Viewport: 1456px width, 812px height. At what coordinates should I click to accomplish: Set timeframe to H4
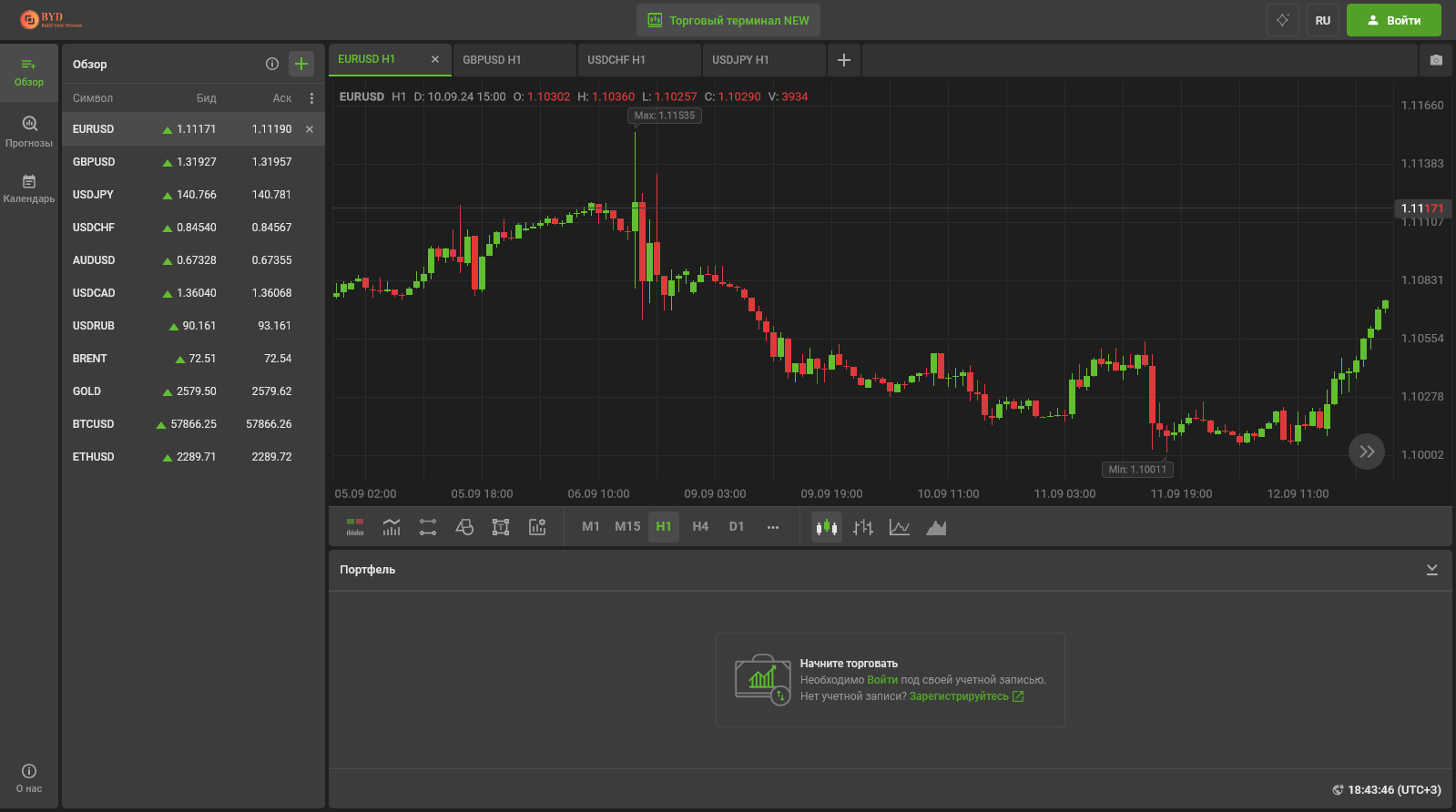coord(700,526)
